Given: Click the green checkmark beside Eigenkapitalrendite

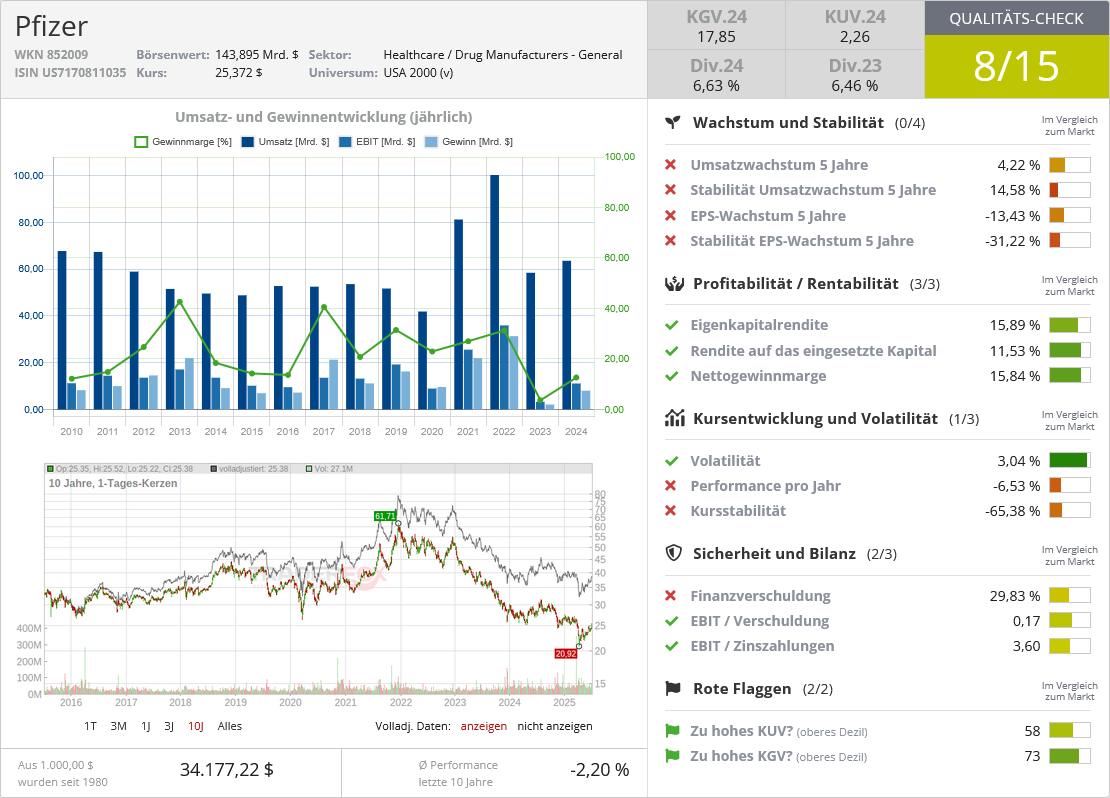Looking at the screenshot, I should click(x=672, y=326).
